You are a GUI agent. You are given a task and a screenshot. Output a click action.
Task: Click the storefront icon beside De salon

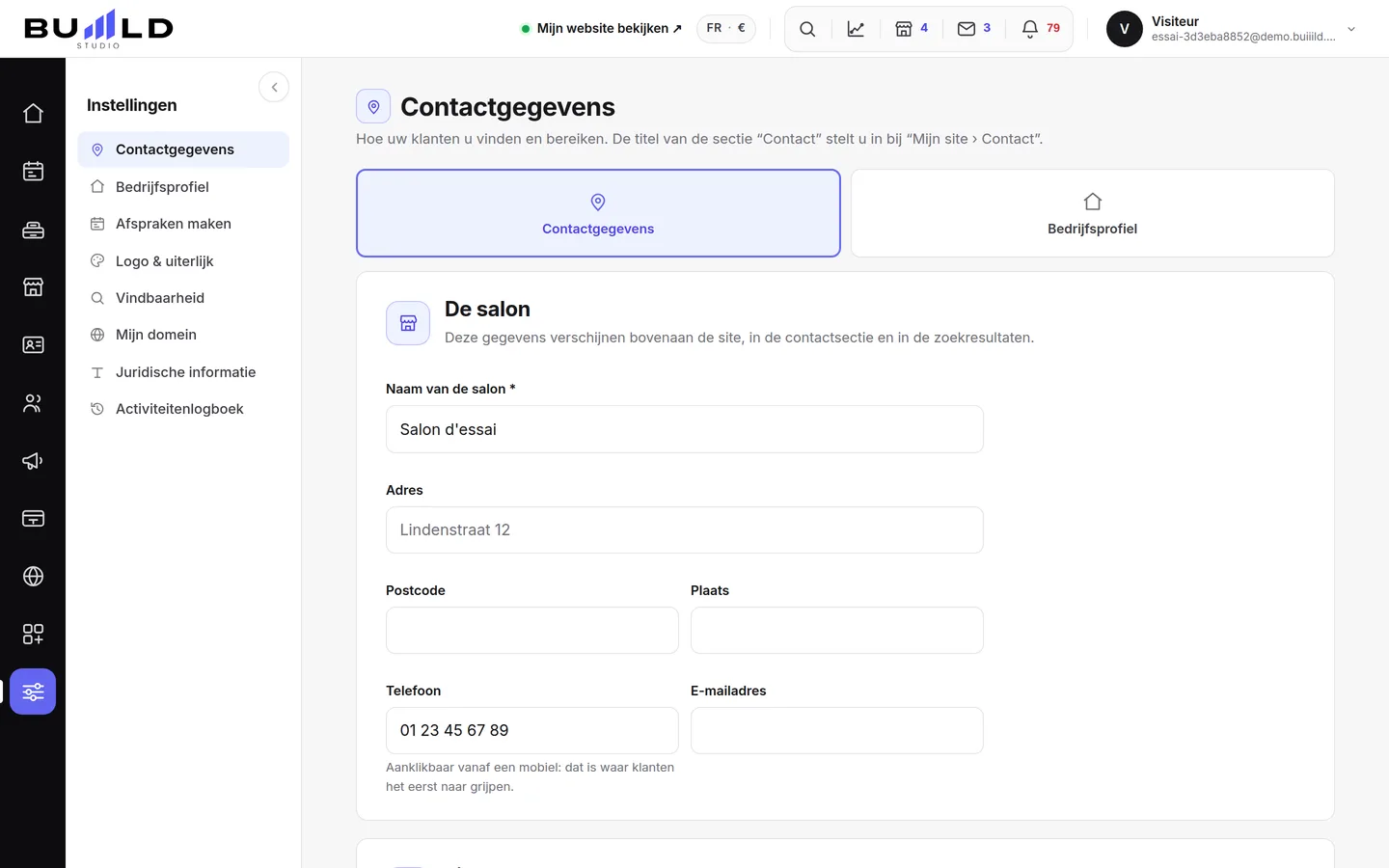click(408, 323)
